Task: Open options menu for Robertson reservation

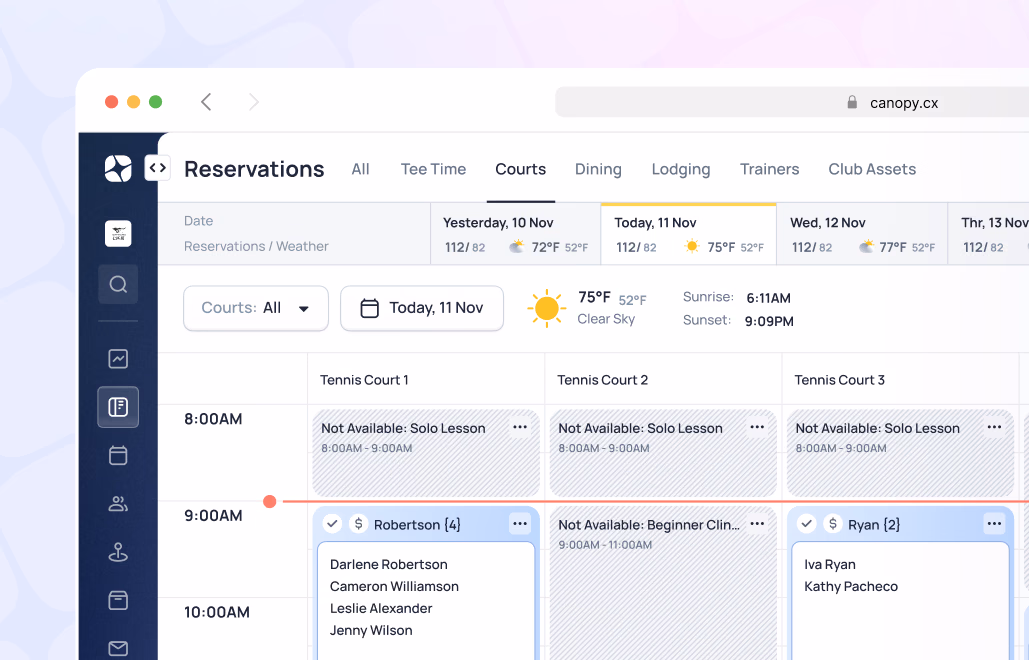Action: tap(520, 524)
